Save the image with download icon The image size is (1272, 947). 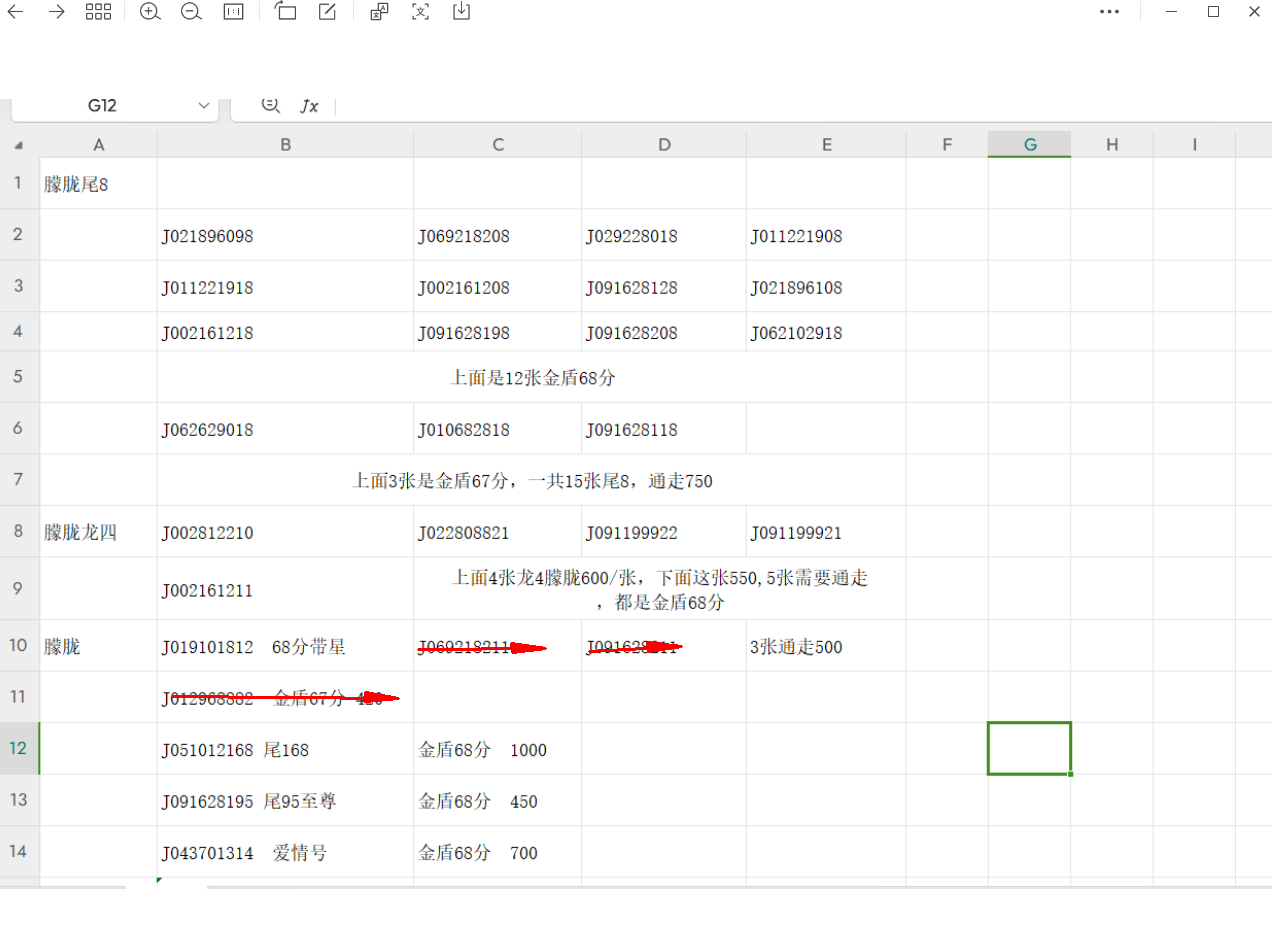(x=461, y=12)
